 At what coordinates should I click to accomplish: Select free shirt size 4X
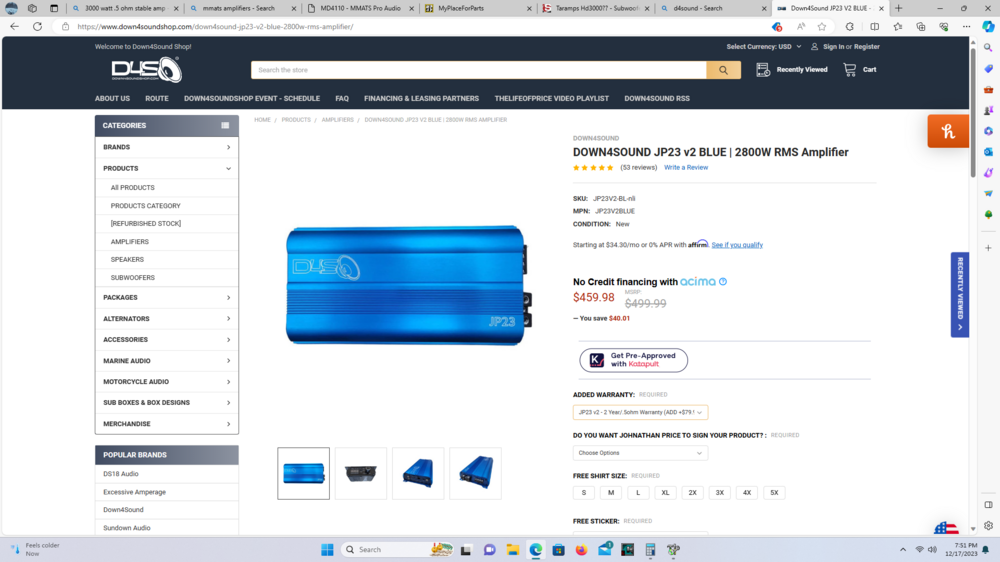(747, 492)
